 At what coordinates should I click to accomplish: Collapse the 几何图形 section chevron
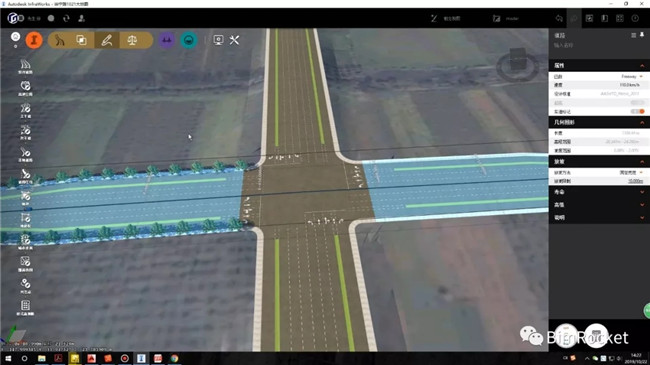642,122
